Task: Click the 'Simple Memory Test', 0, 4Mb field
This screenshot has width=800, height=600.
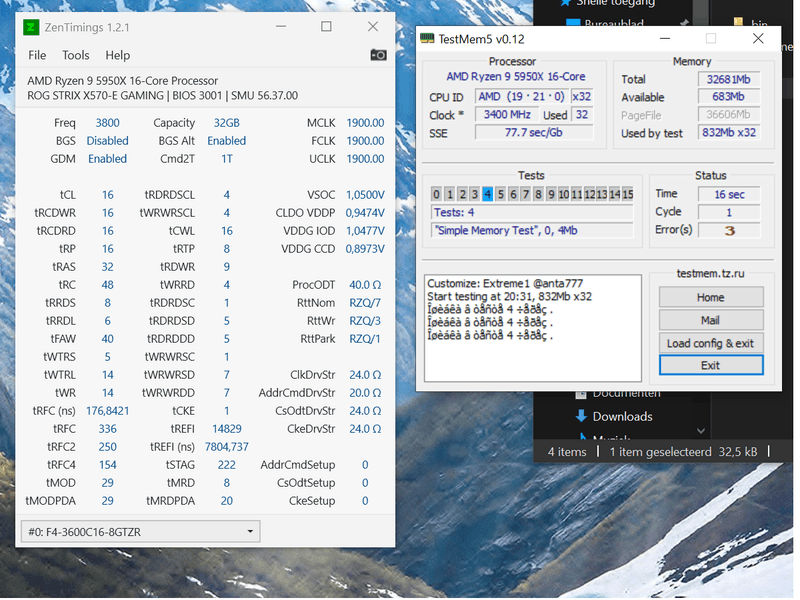Action: tap(532, 231)
